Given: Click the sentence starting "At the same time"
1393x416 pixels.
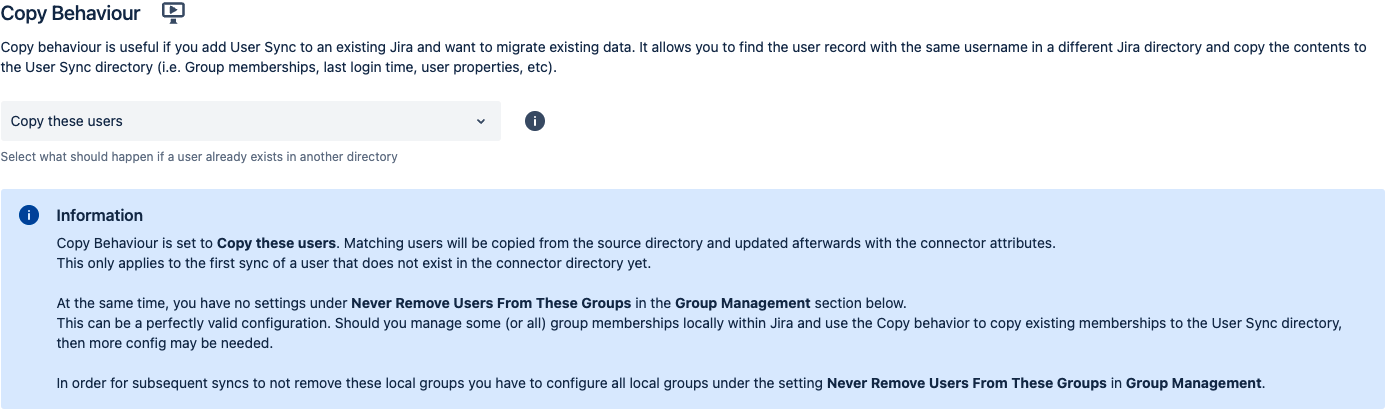Looking at the screenshot, I should (200, 303).
